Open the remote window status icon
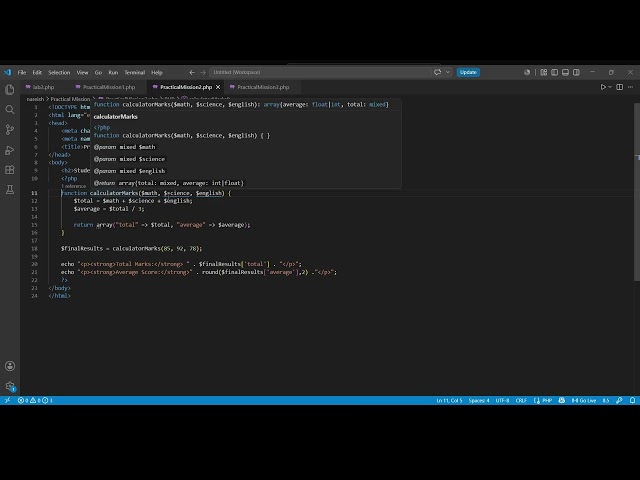This screenshot has height=480, width=640. point(7,400)
